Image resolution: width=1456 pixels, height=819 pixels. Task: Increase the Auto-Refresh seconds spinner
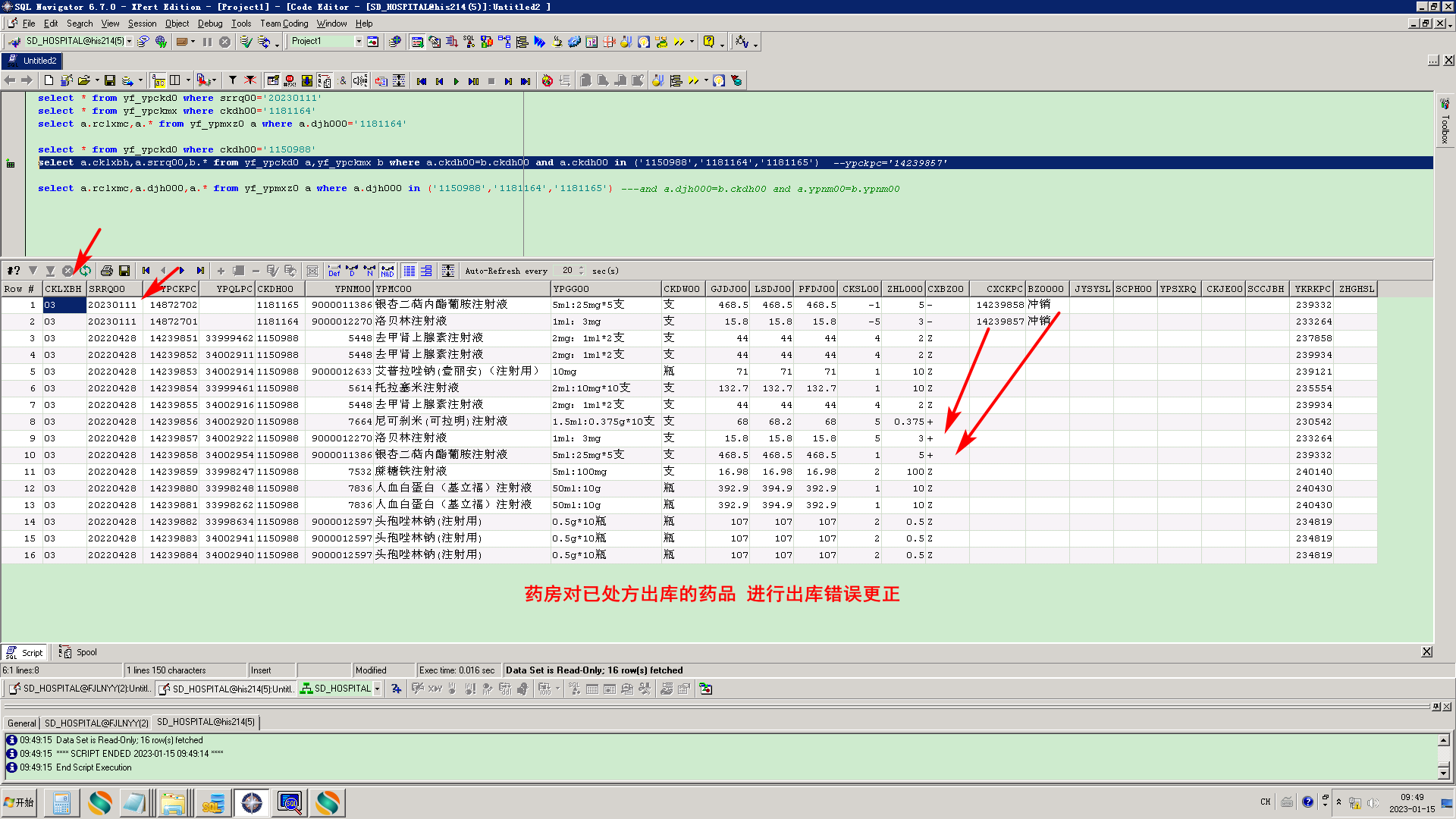(582, 268)
